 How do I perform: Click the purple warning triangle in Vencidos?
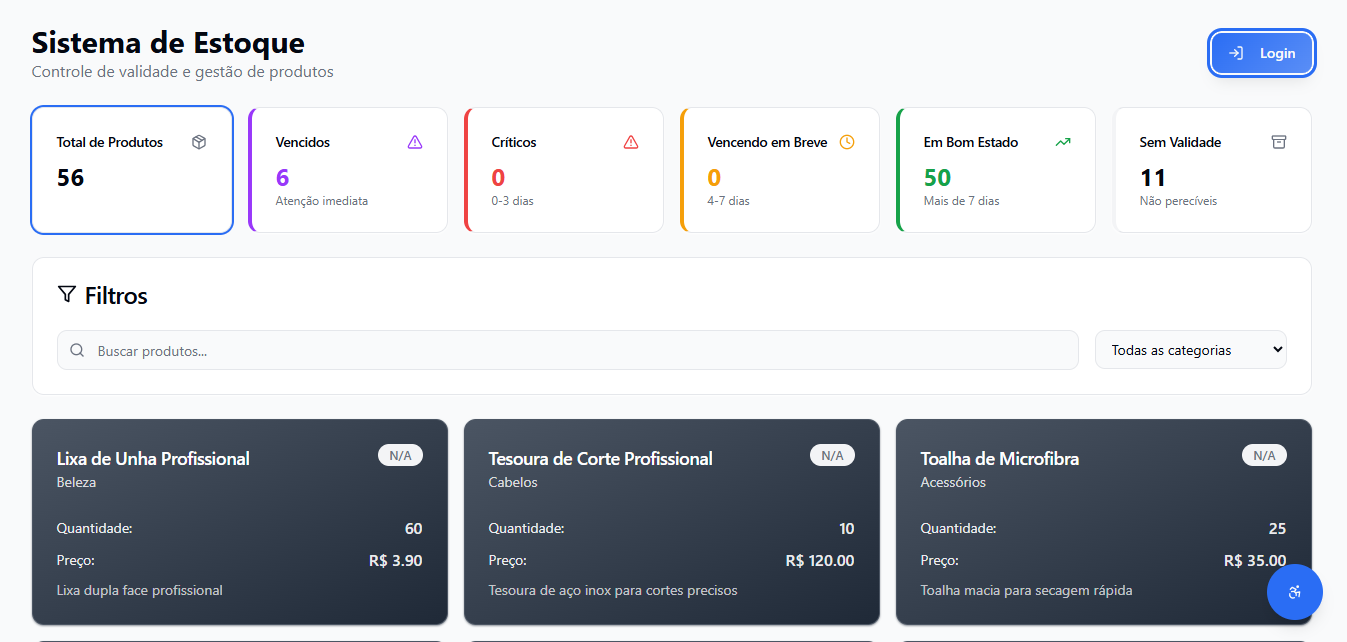[x=415, y=142]
